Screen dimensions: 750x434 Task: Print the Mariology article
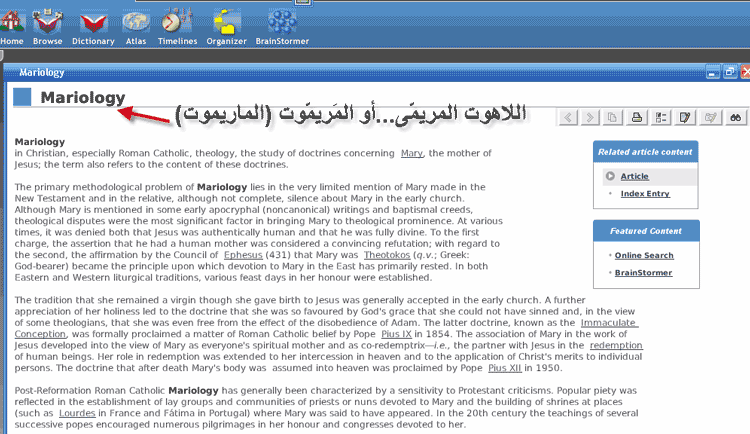pyautogui.click(x=637, y=117)
